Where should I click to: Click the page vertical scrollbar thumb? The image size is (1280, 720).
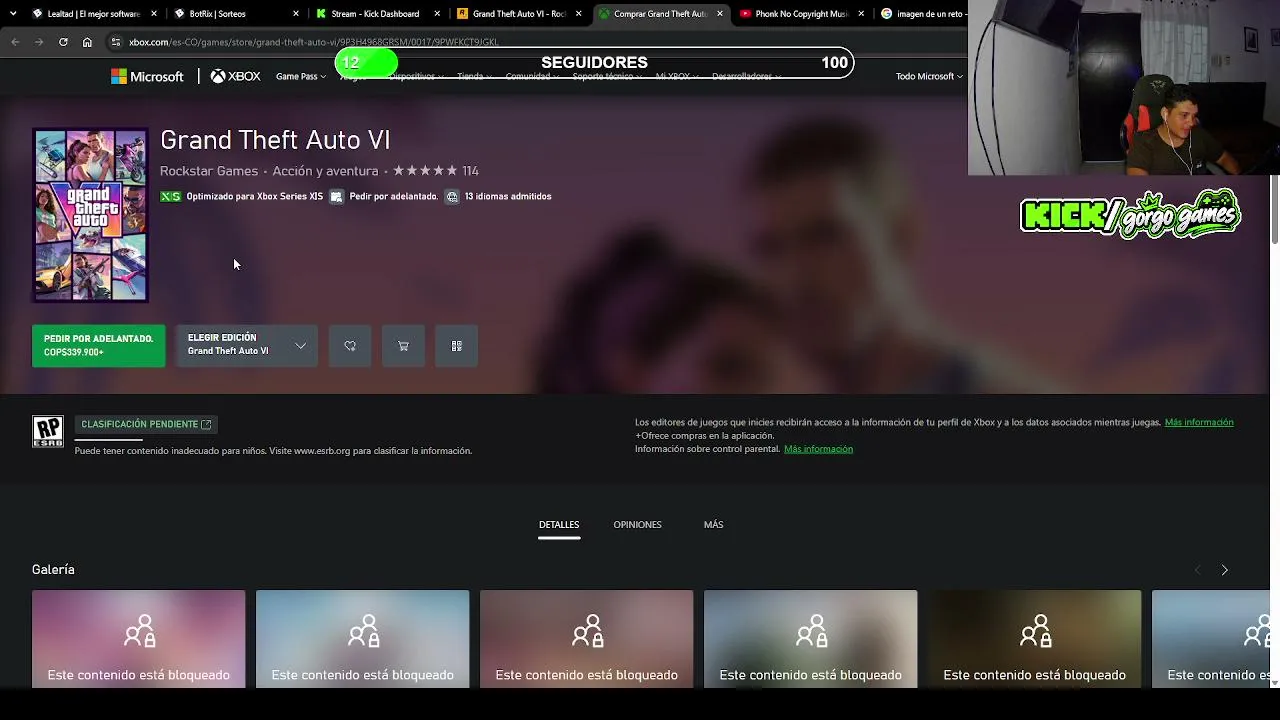click(1274, 208)
